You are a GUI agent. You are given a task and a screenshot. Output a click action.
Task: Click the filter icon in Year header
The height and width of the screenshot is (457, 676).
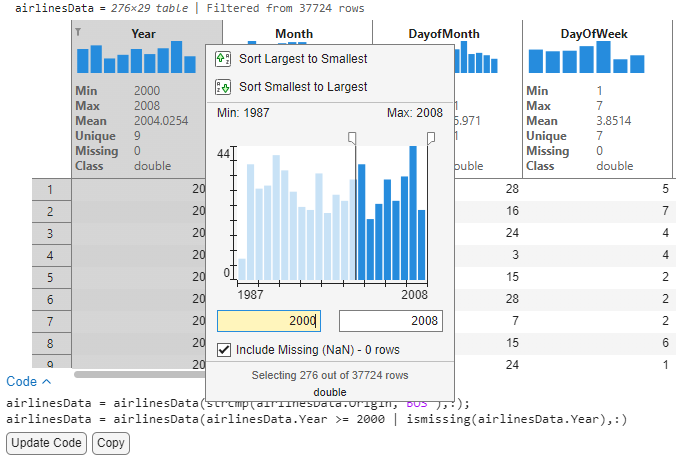(79, 32)
